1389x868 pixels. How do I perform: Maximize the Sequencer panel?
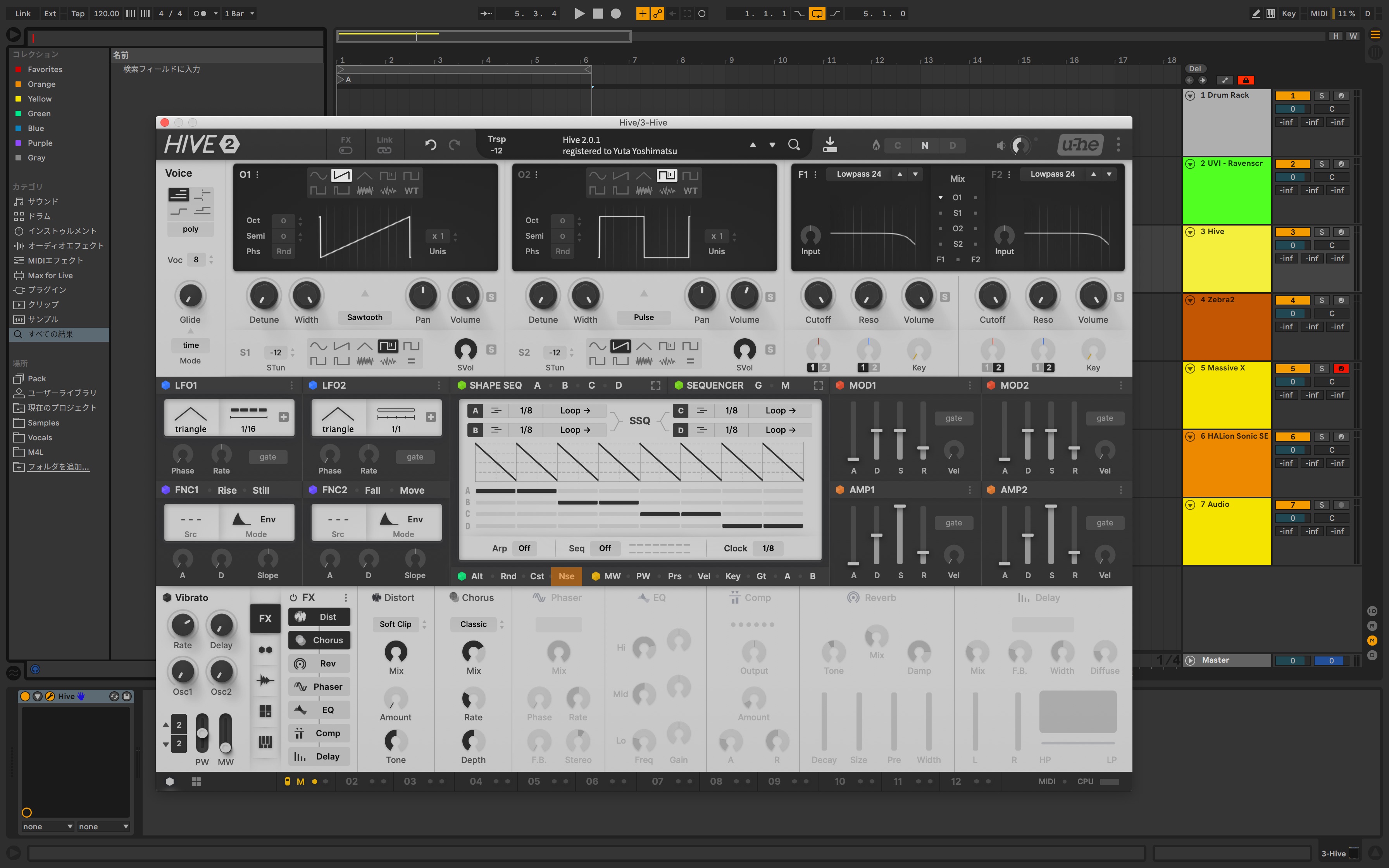pos(818,386)
